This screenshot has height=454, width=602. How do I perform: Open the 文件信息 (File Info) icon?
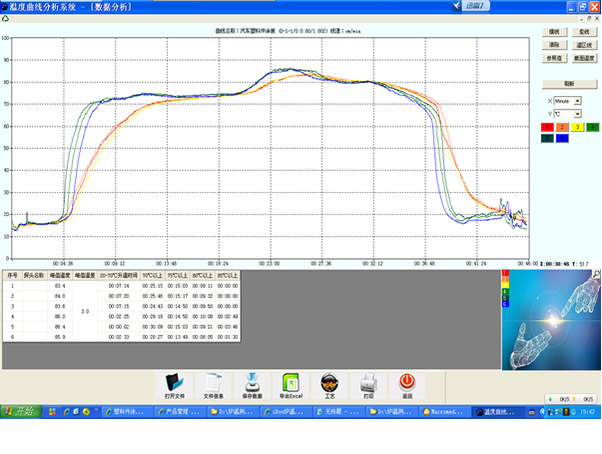coord(213,383)
